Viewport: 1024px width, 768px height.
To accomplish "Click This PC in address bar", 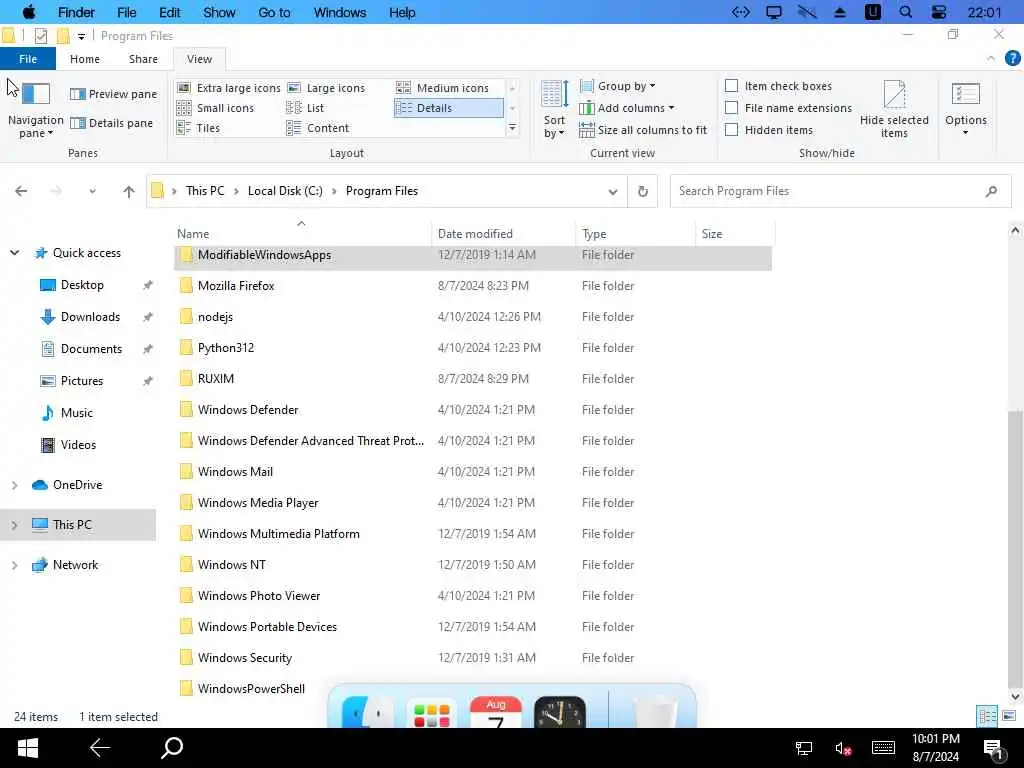I will click(x=205, y=191).
